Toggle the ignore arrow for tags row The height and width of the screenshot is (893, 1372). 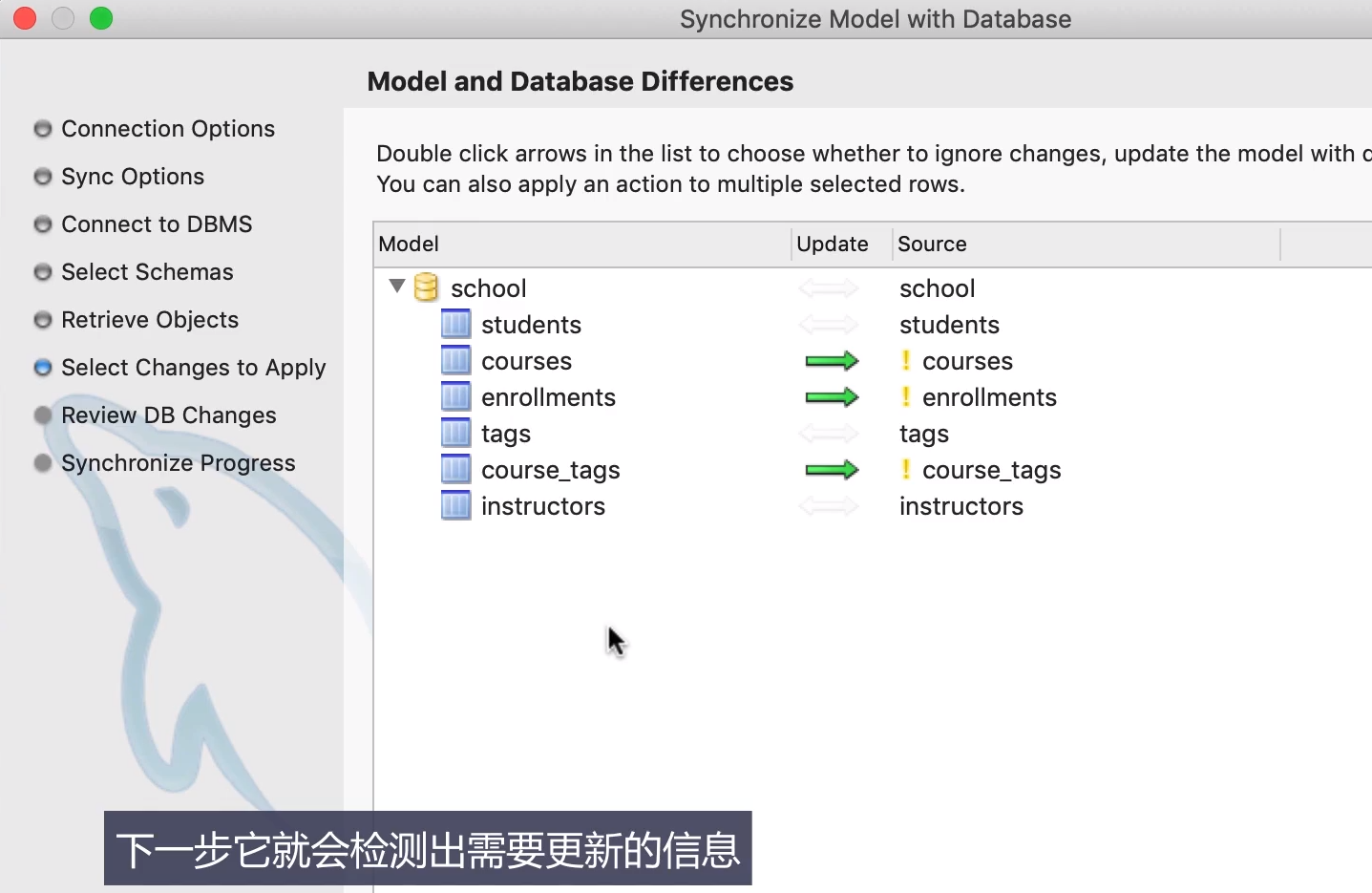[x=829, y=434]
